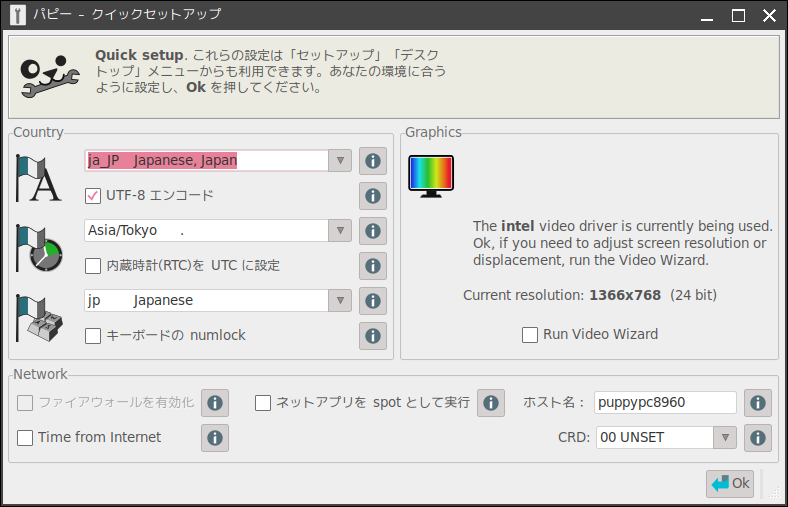The height and width of the screenshot is (507, 788).
Task: Click info icon beside UTF-8 encode checkbox
Action: coord(373,196)
